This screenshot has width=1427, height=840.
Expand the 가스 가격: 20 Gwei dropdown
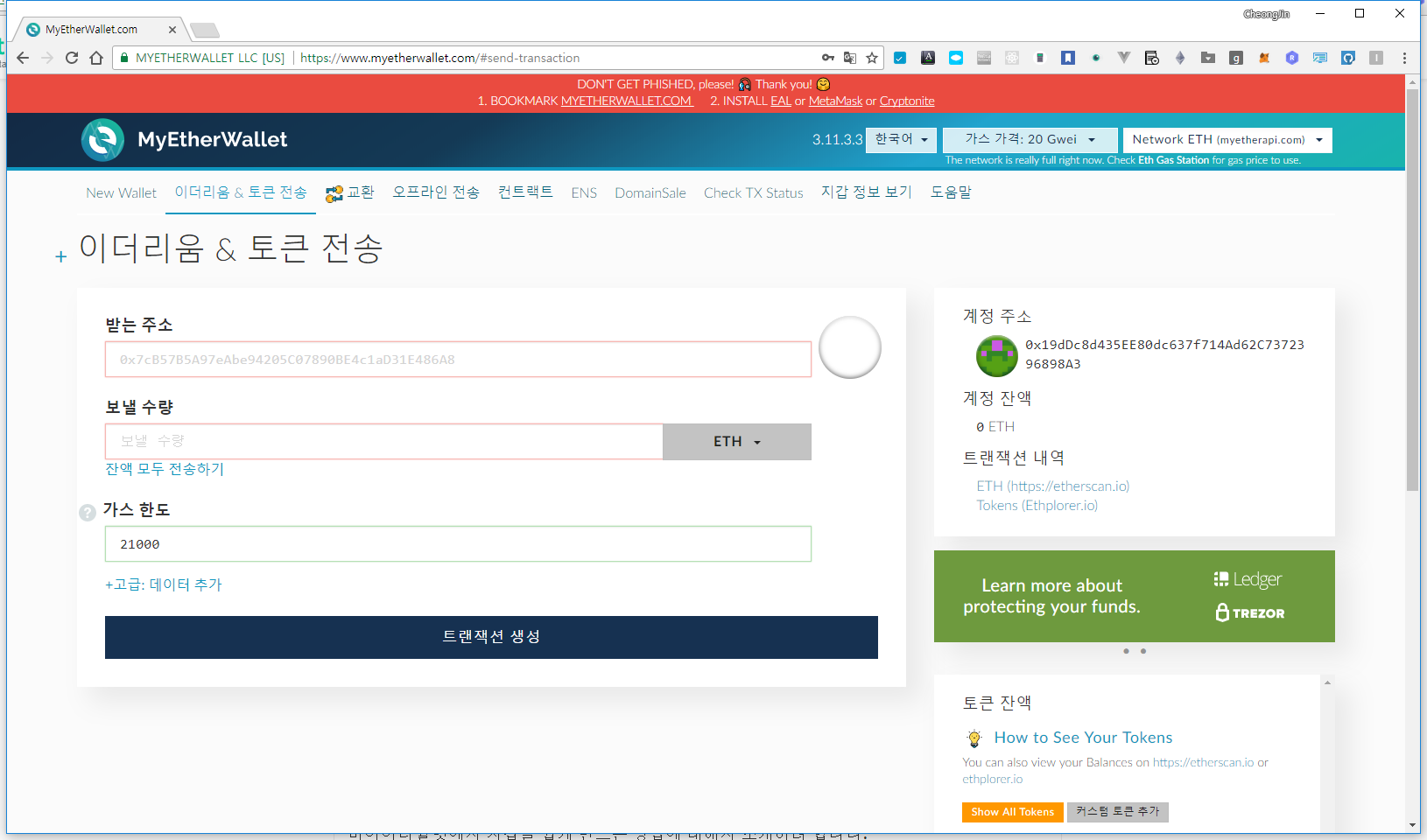tap(1030, 140)
